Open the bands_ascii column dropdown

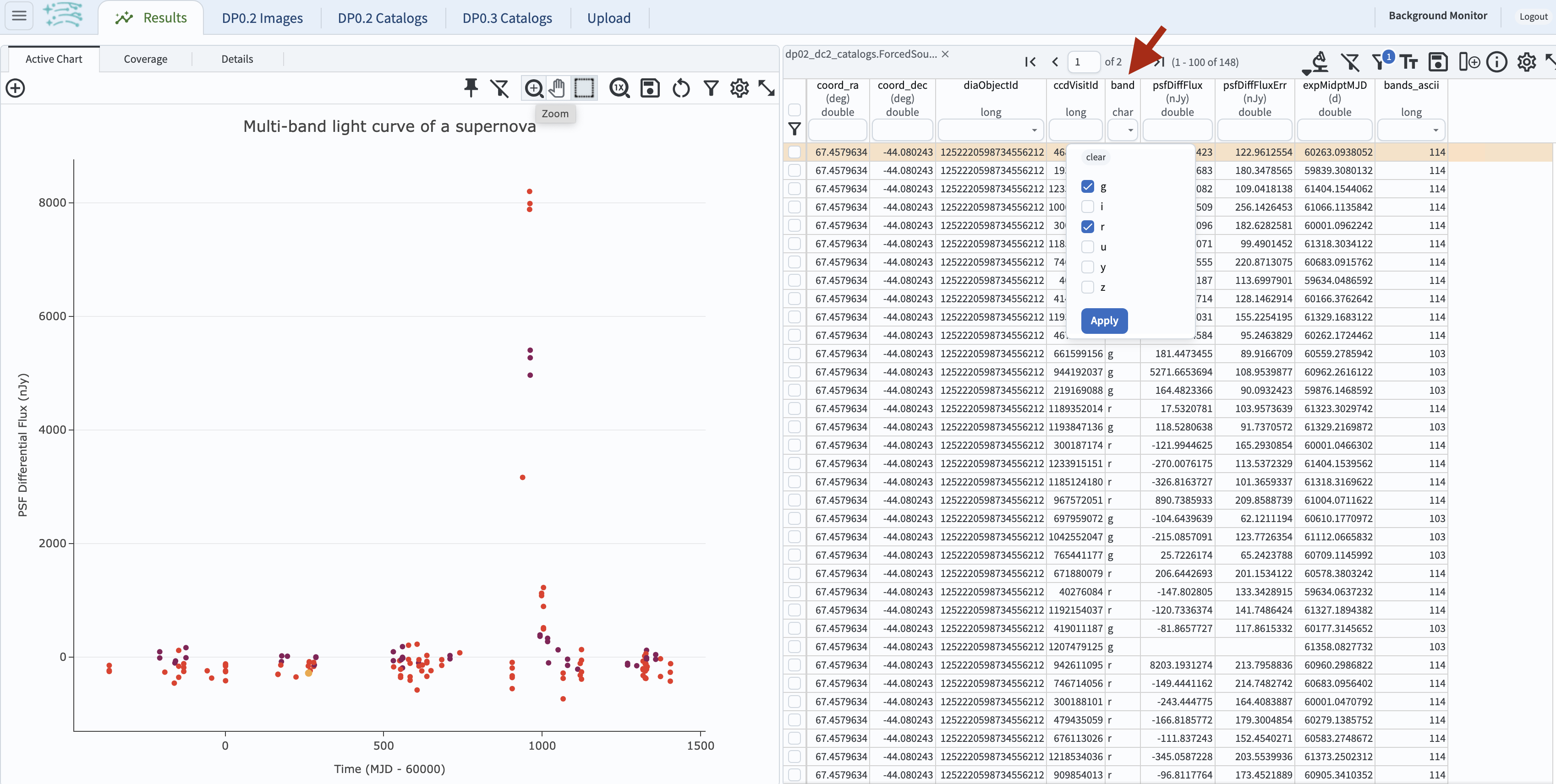(1436, 131)
